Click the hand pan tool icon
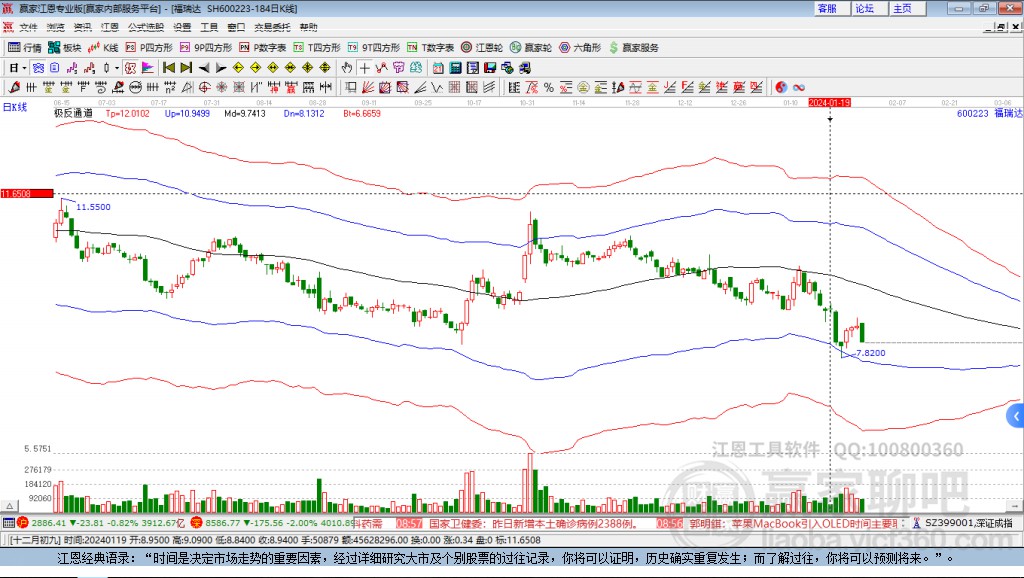This screenshot has height=578, width=1024. pyautogui.click(x=347, y=68)
